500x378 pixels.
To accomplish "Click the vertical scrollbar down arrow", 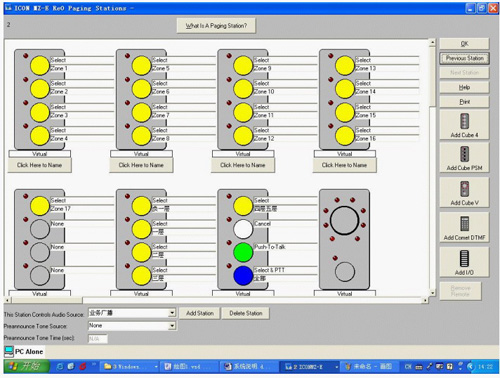I will point(432,293).
